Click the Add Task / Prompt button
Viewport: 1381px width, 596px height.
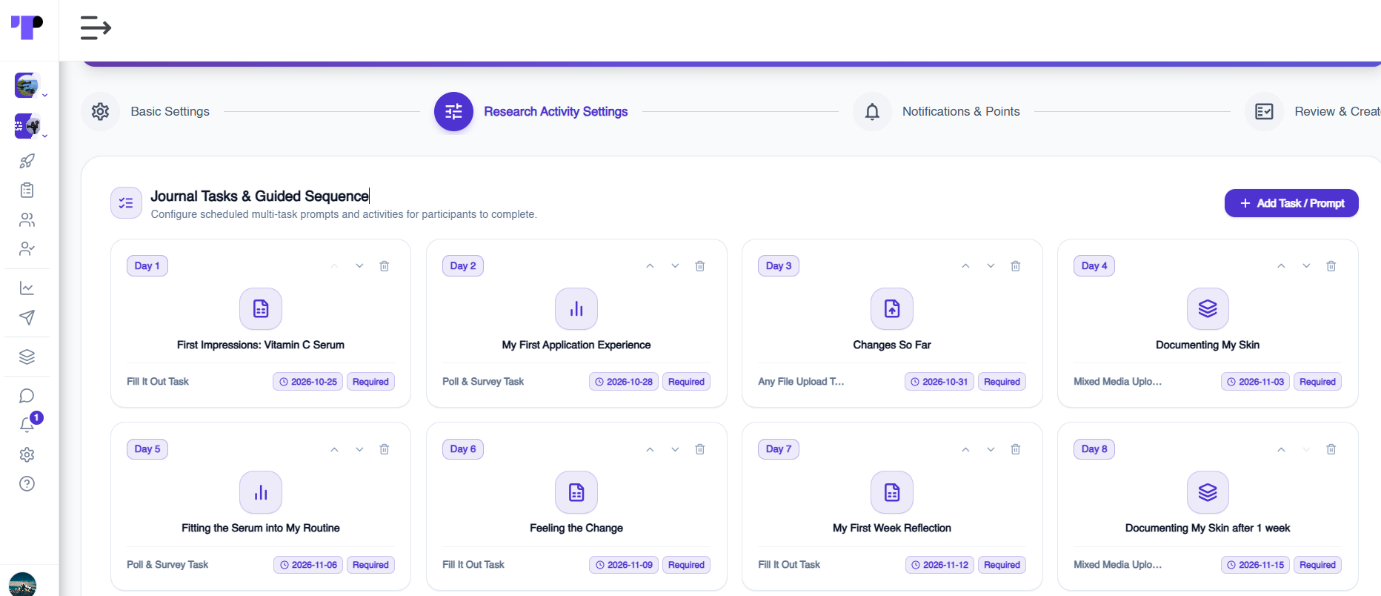coord(1291,203)
